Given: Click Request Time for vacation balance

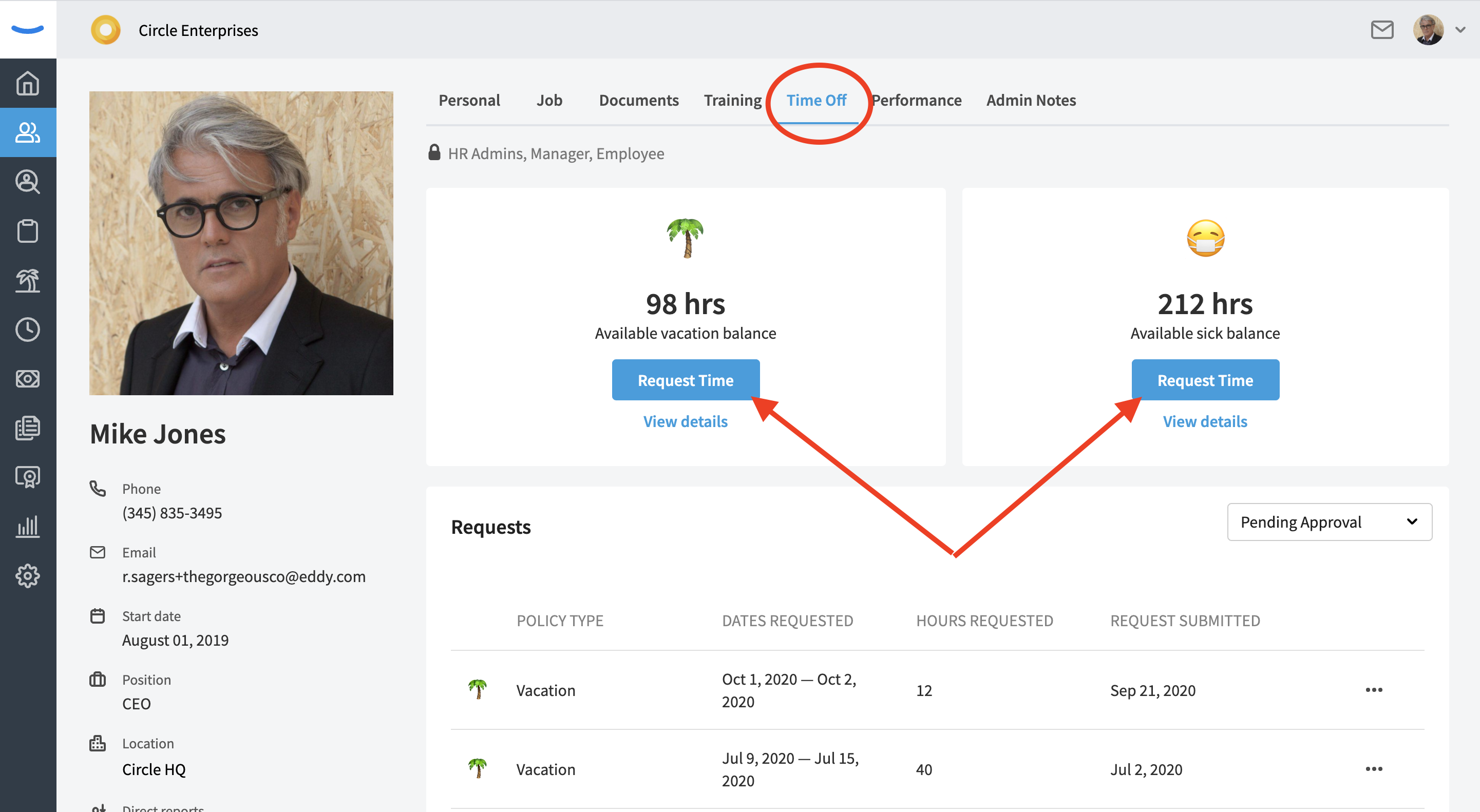Looking at the screenshot, I should click(x=685, y=380).
